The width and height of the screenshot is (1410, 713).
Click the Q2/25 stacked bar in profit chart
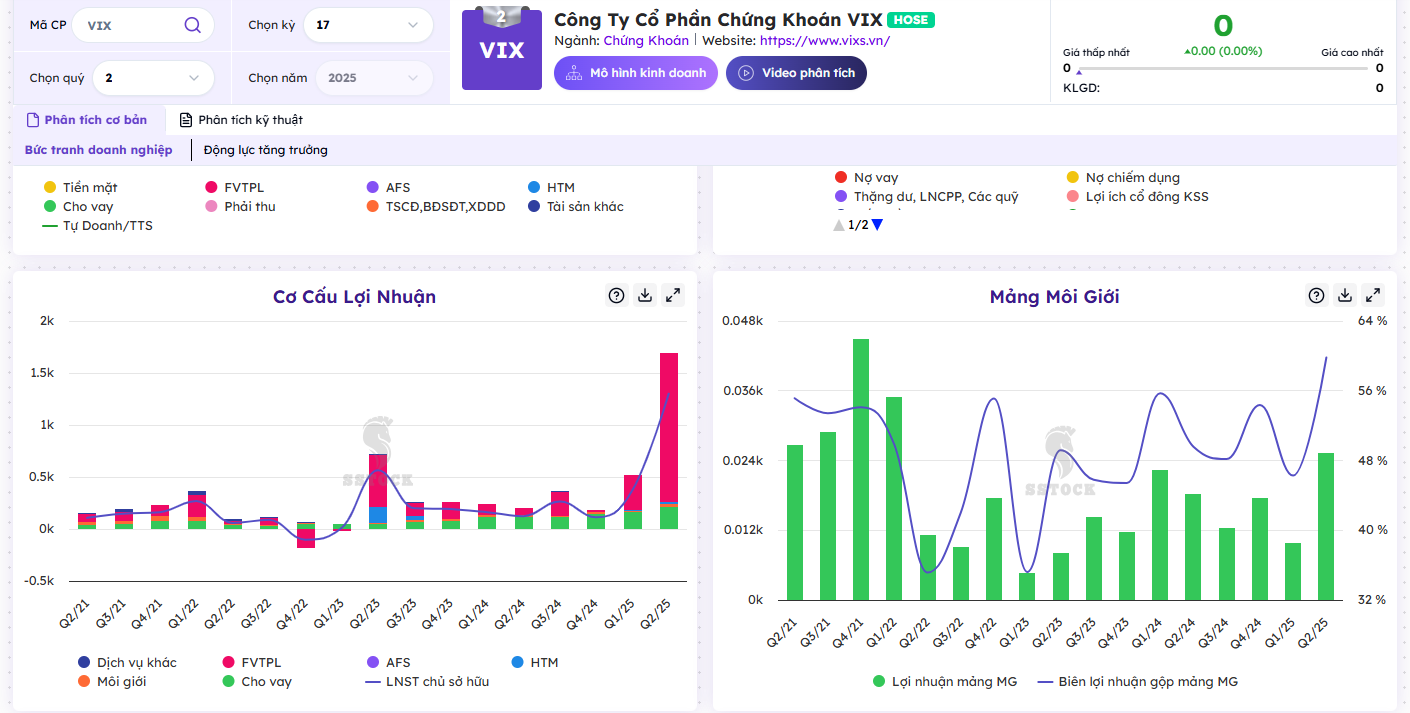point(669,440)
